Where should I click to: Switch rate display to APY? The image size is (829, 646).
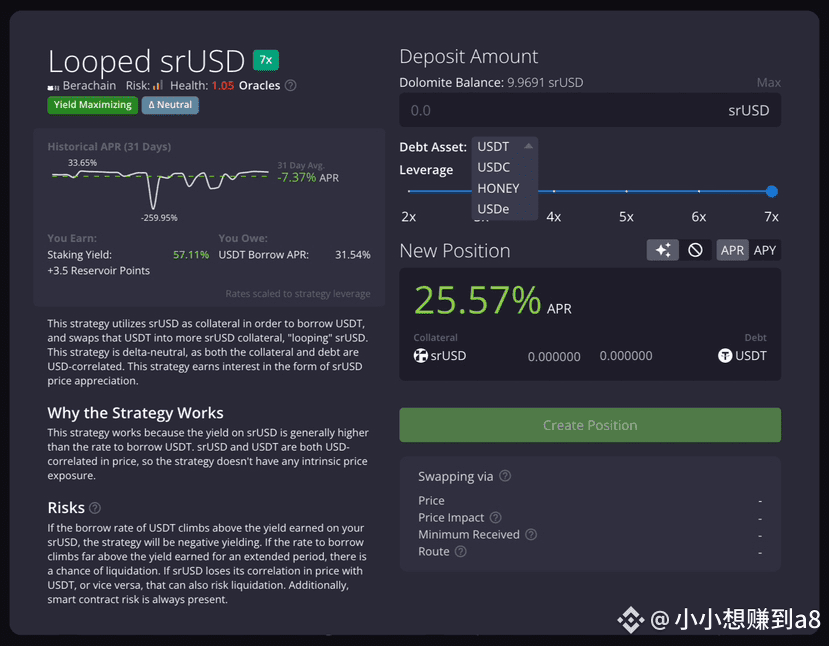[x=764, y=250]
